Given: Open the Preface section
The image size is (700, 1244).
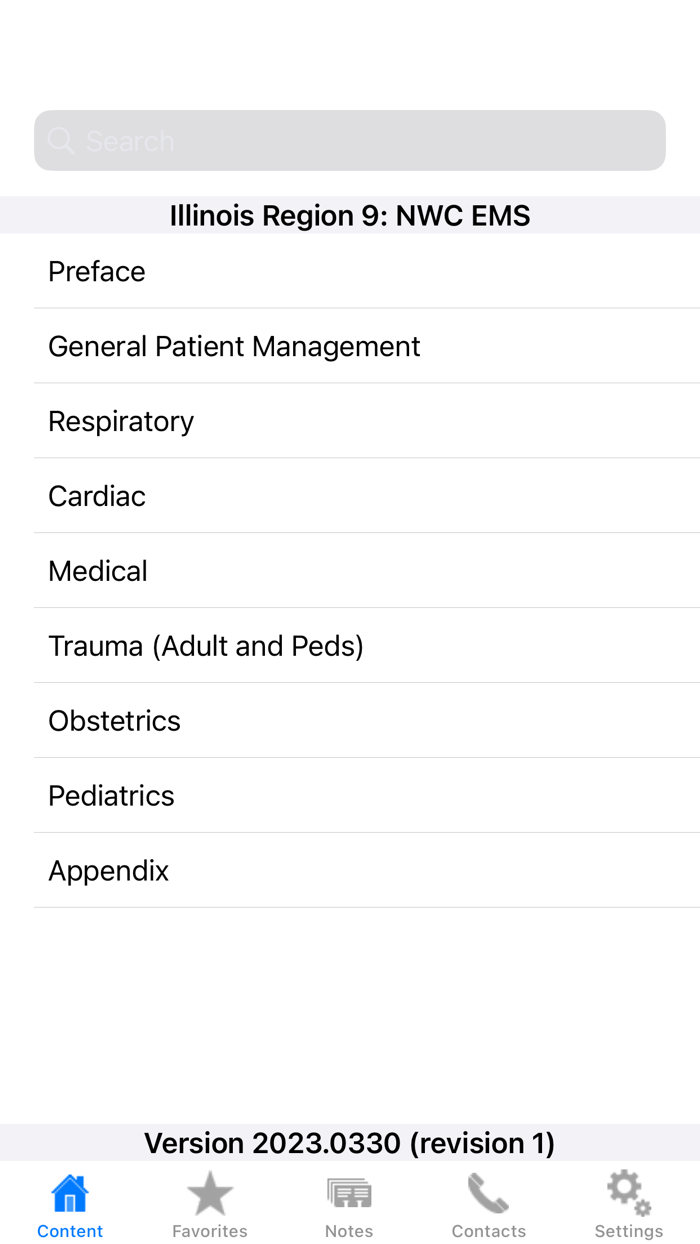Looking at the screenshot, I should 97,272.
